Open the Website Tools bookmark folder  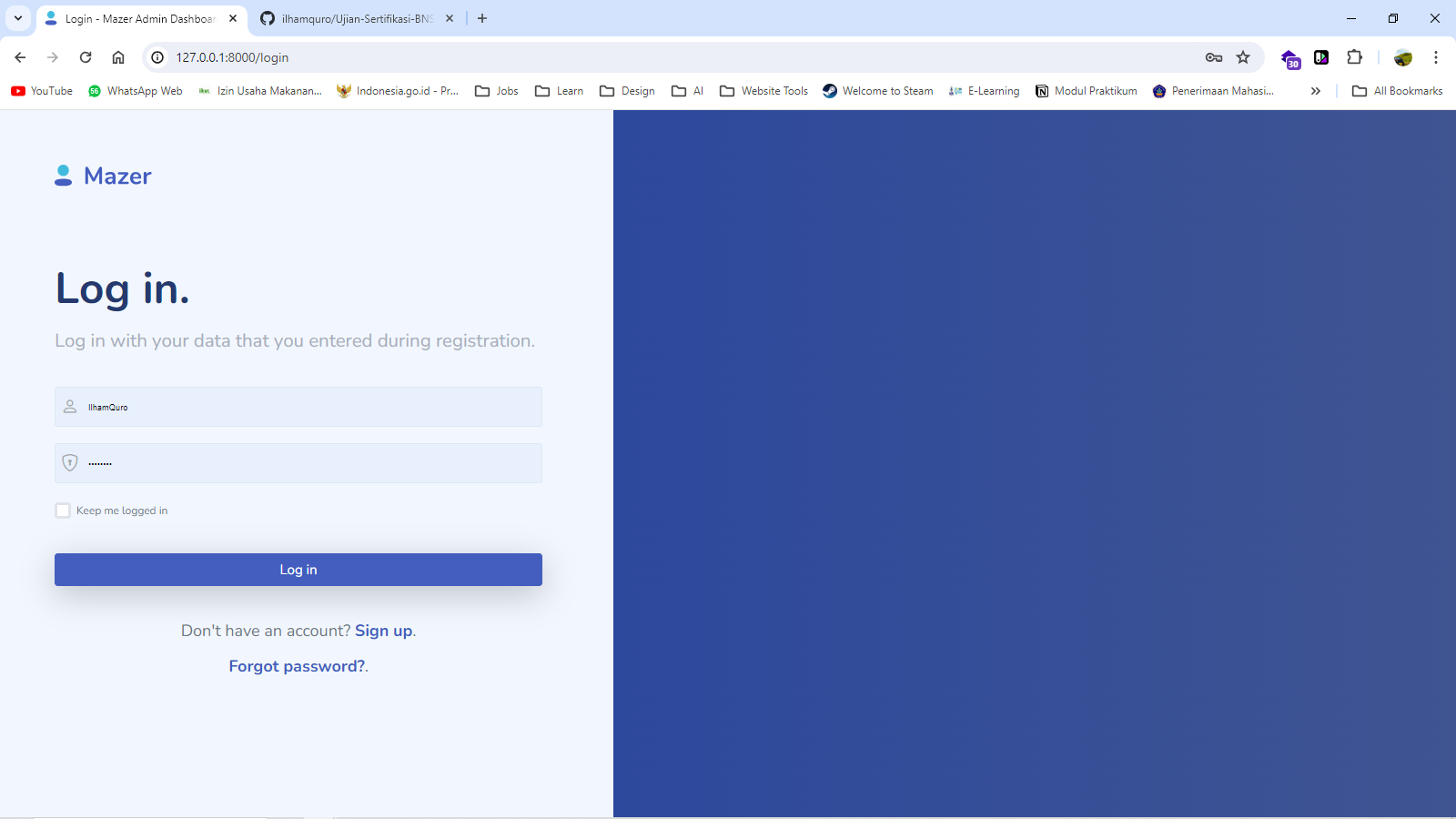click(x=763, y=91)
